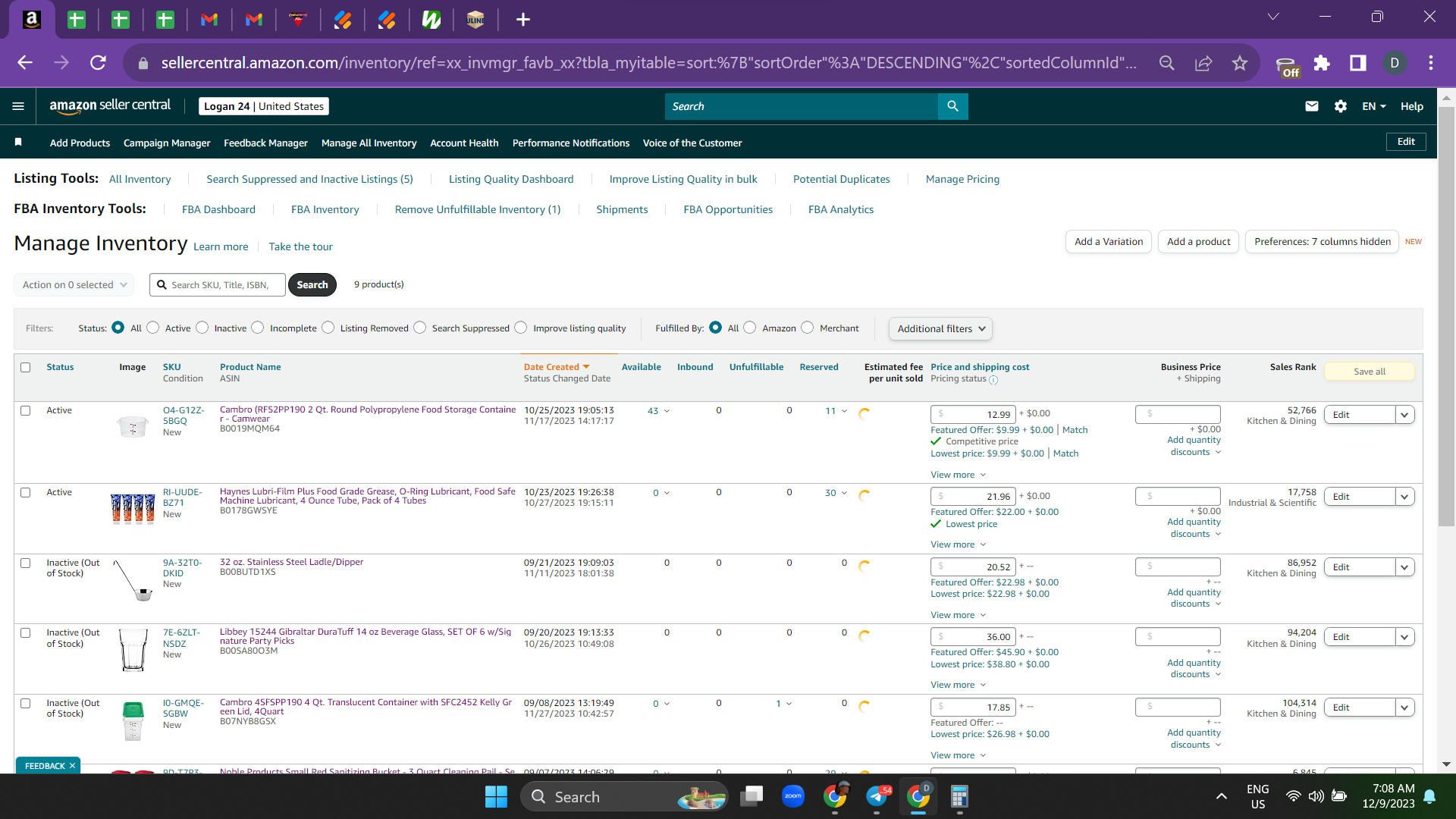
Task: Open the Action on 0 selected dropdown
Action: click(74, 284)
